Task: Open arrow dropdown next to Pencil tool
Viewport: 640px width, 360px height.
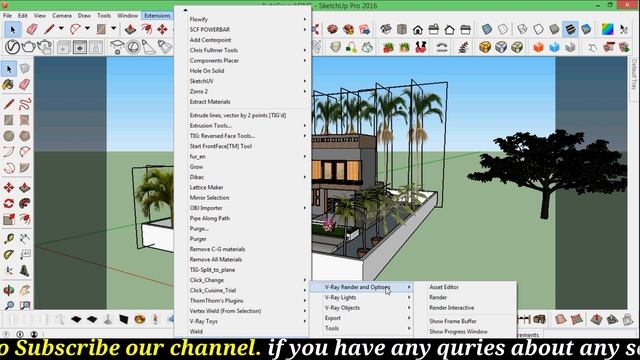Action: (61, 29)
